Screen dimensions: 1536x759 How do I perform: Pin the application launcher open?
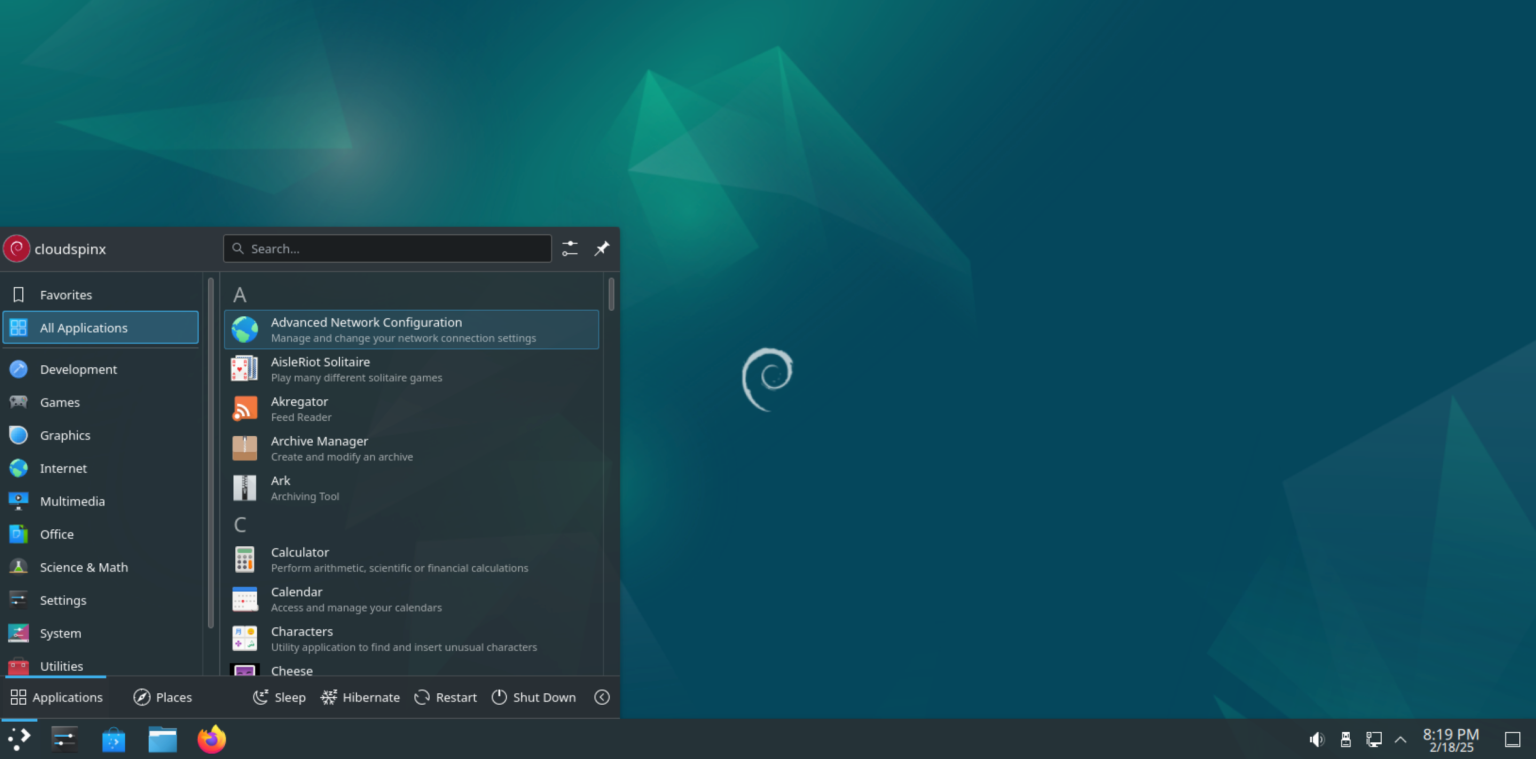(x=602, y=248)
